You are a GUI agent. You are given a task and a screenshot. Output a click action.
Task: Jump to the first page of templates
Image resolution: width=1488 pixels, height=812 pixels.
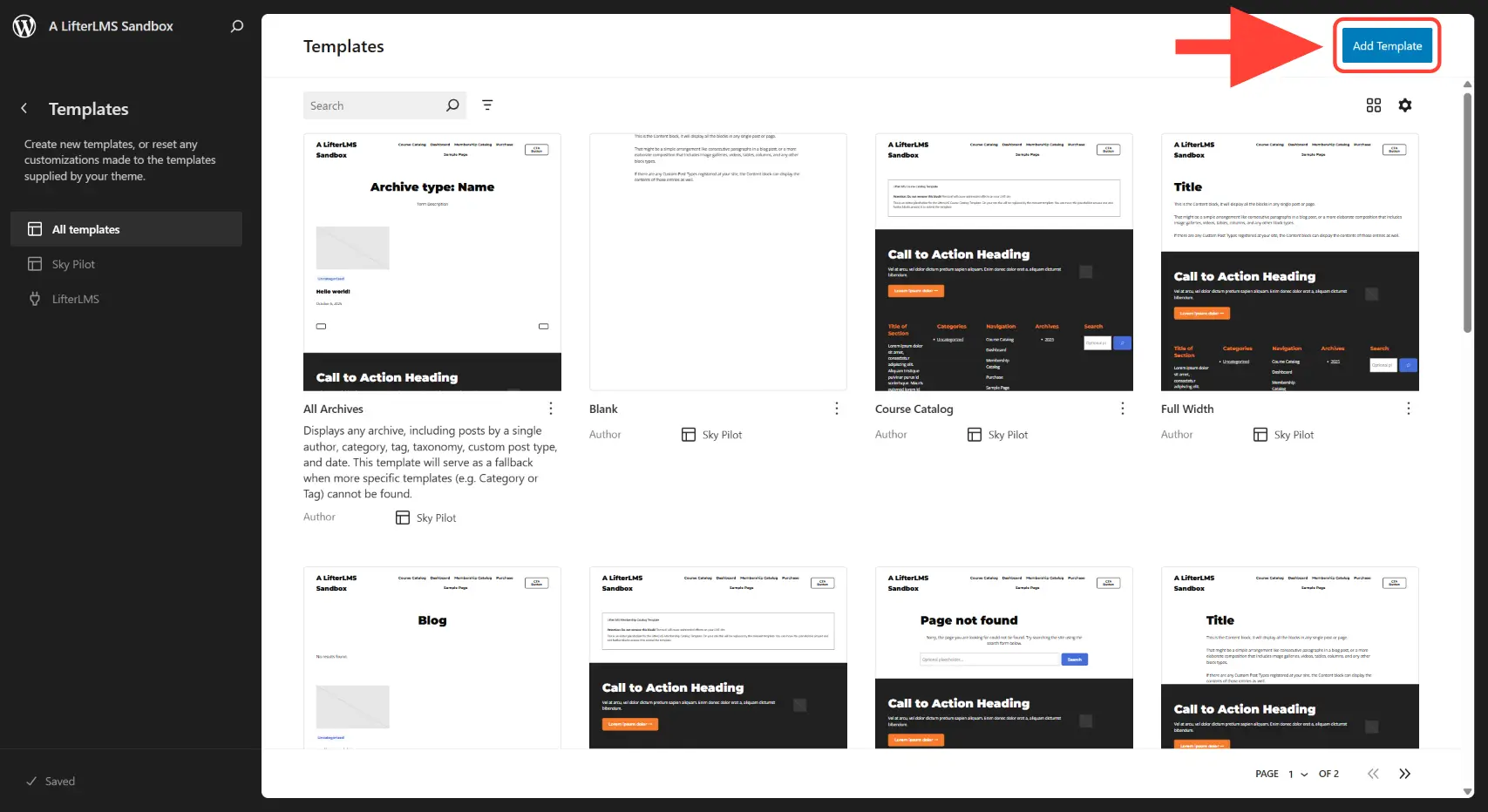[x=1373, y=774]
